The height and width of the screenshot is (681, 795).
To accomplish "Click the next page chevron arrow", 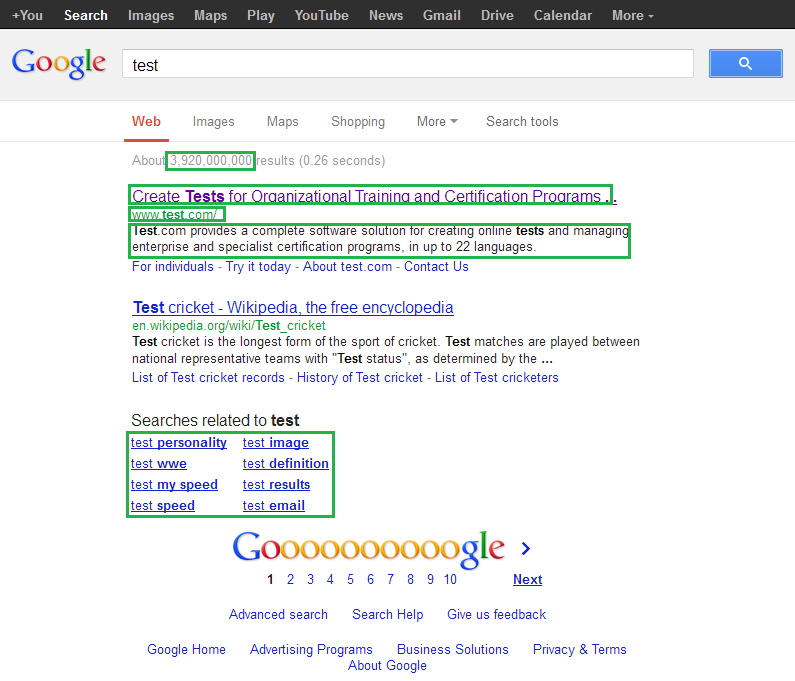I will [526, 548].
